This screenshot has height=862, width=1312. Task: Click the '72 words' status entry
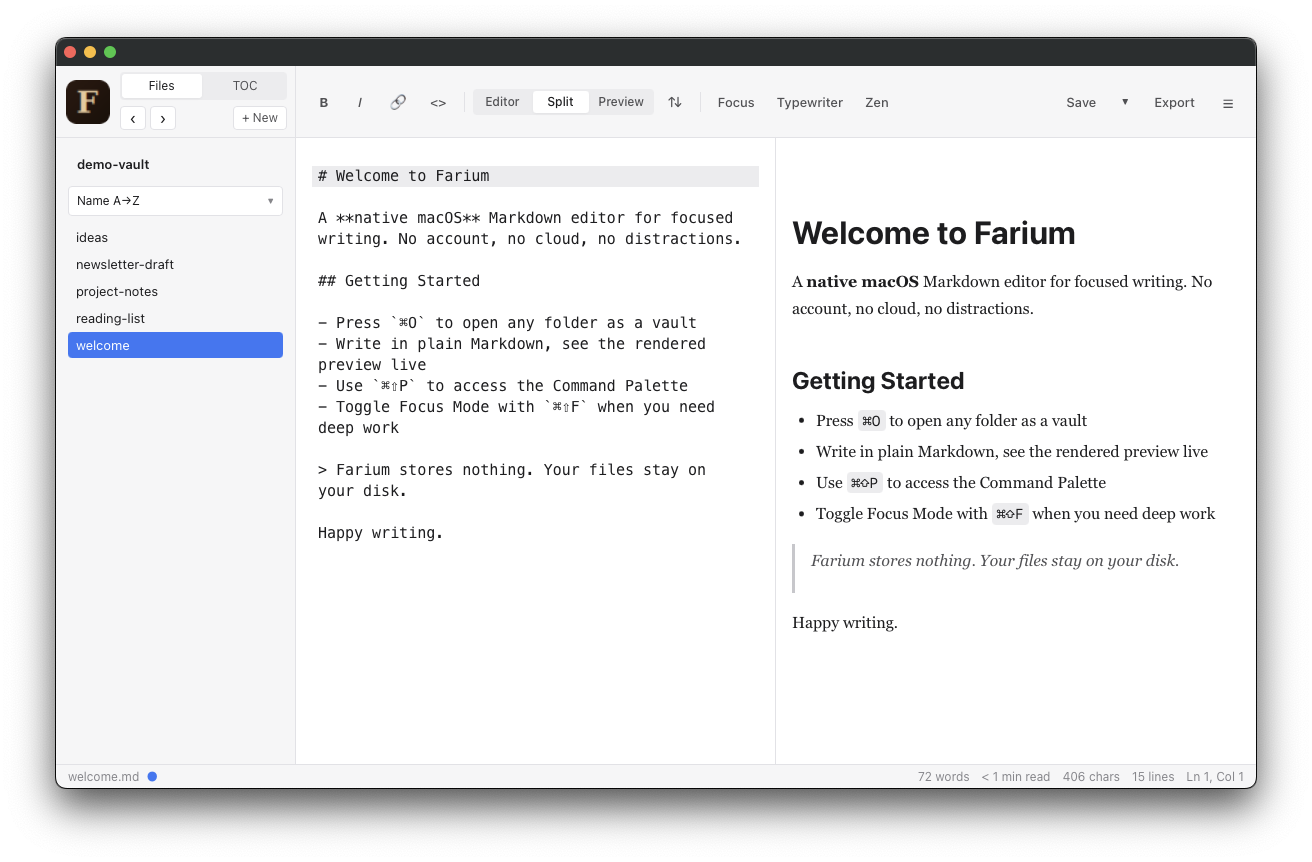point(944,777)
